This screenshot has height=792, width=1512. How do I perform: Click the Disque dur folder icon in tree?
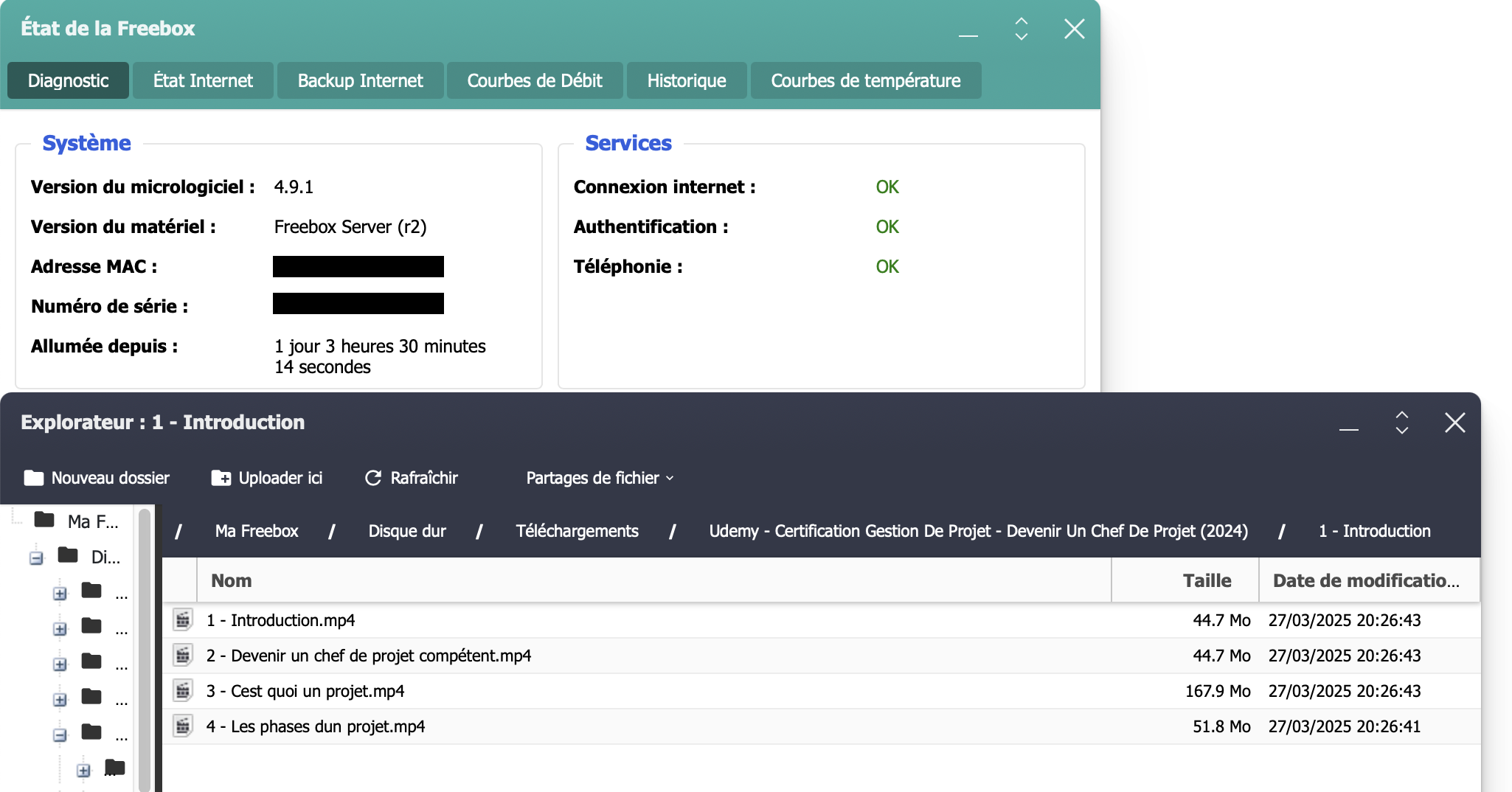pos(68,555)
